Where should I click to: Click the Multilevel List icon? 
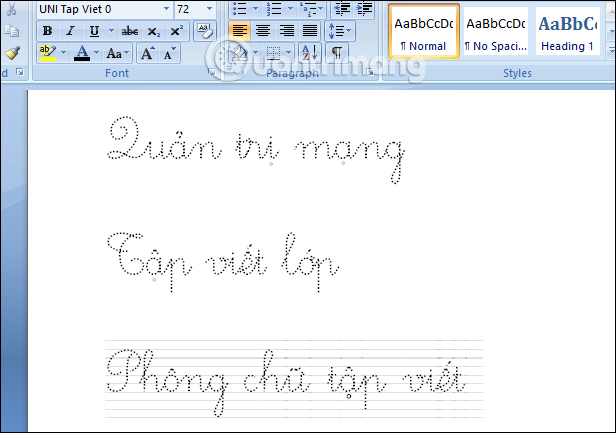(308, 9)
